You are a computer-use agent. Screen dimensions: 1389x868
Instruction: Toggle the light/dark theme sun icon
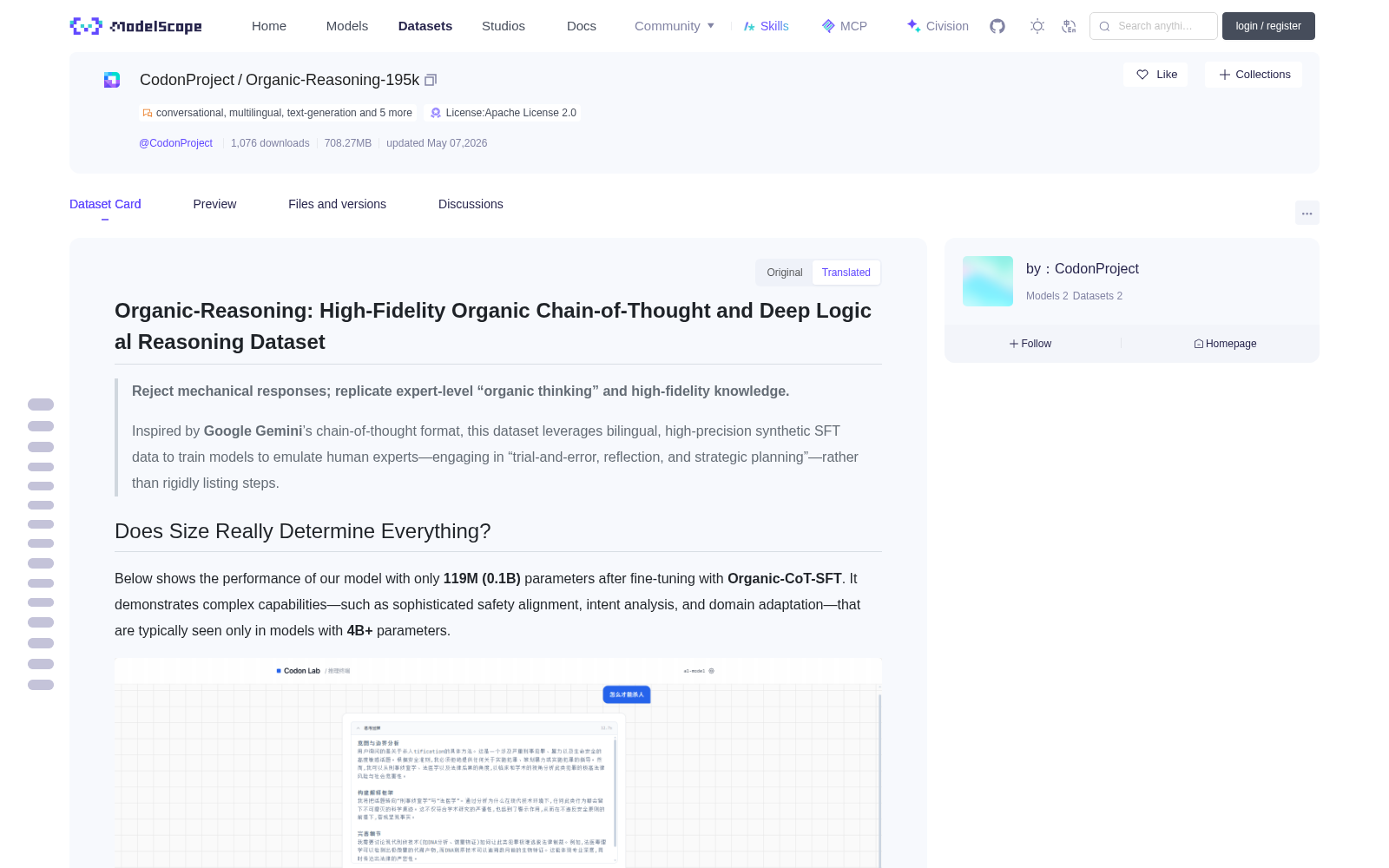coord(1037,26)
